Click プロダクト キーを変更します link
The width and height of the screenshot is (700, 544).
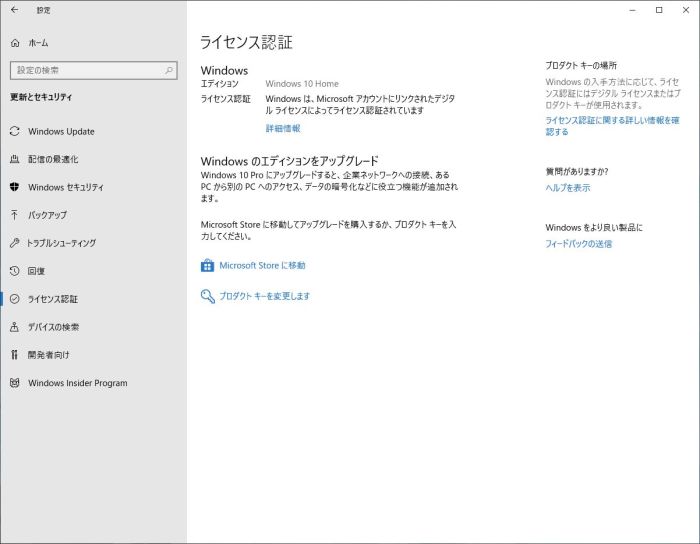click(x=264, y=296)
